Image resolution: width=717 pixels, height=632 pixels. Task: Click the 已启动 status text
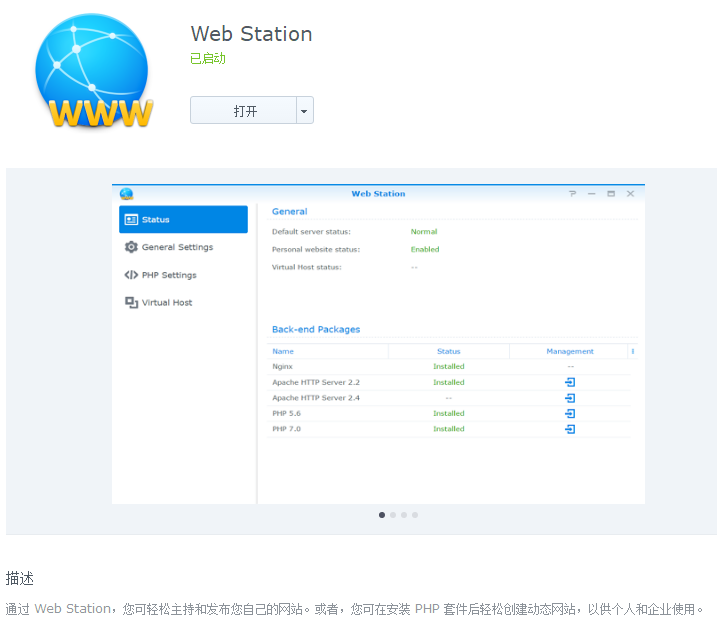point(208,59)
